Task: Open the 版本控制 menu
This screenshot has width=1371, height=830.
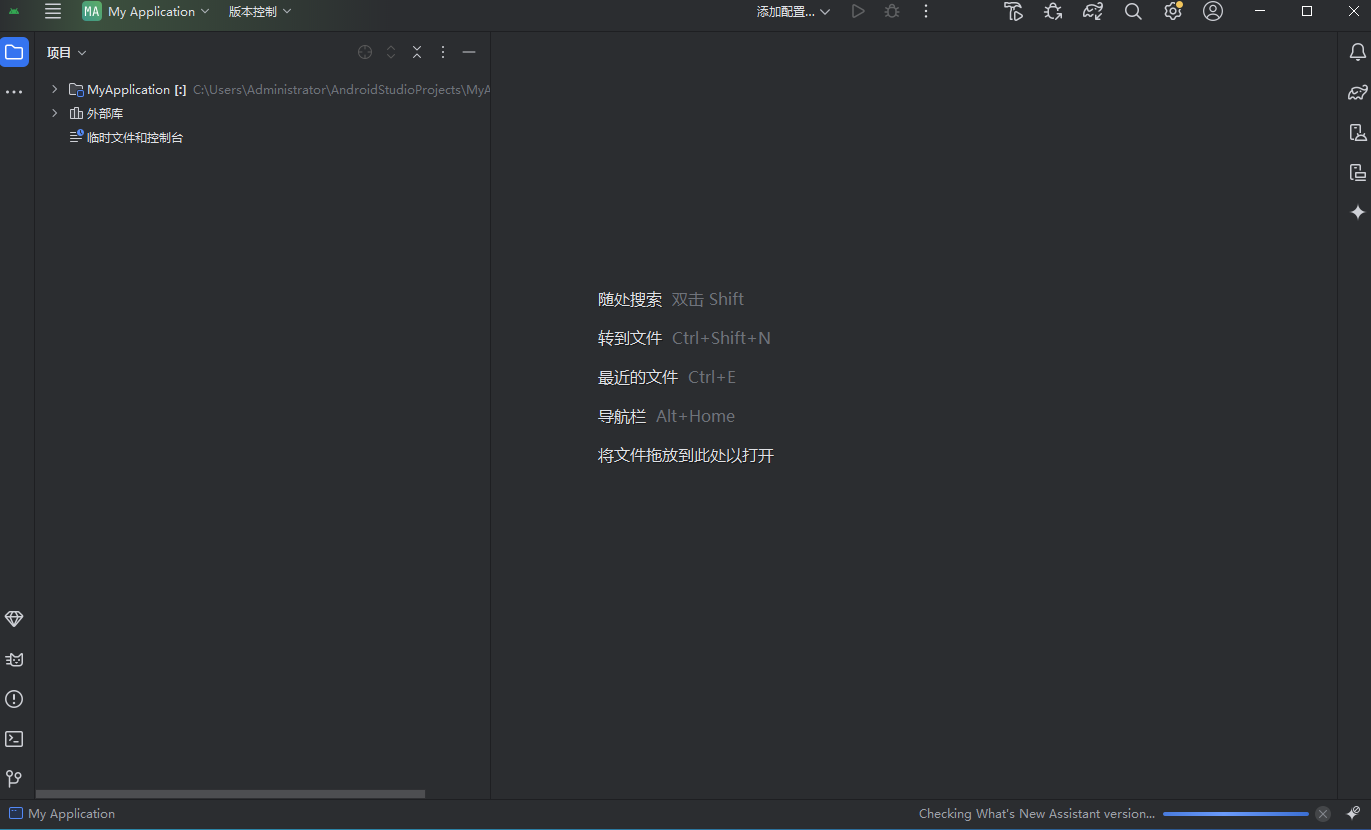Action: 259,12
